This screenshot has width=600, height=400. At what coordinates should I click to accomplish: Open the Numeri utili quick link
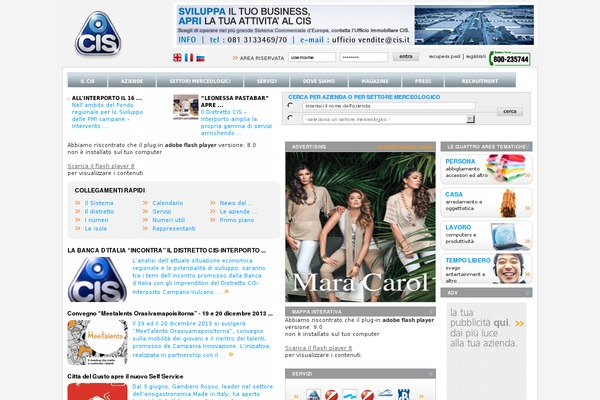pos(168,220)
